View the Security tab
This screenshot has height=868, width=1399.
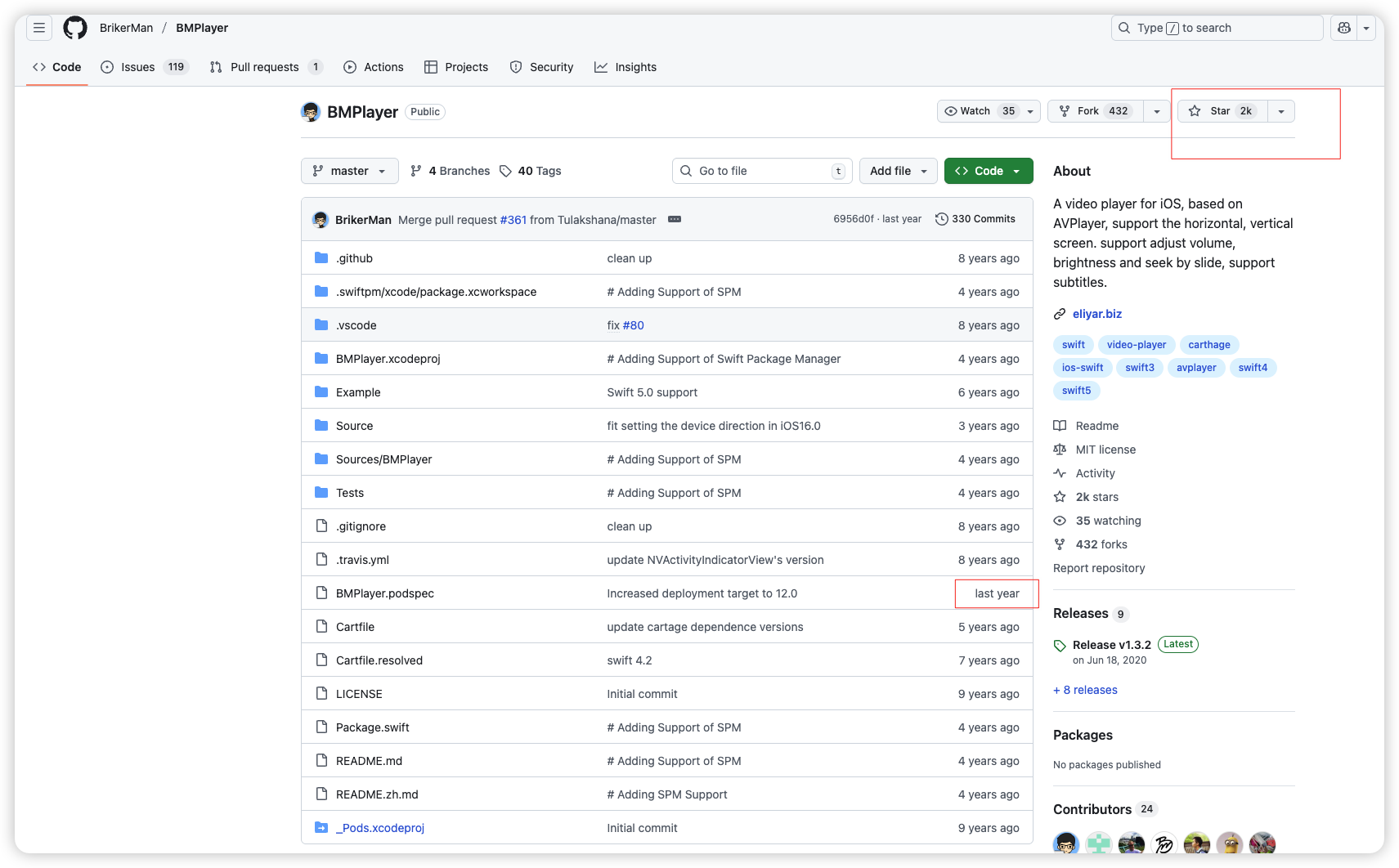(541, 67)
